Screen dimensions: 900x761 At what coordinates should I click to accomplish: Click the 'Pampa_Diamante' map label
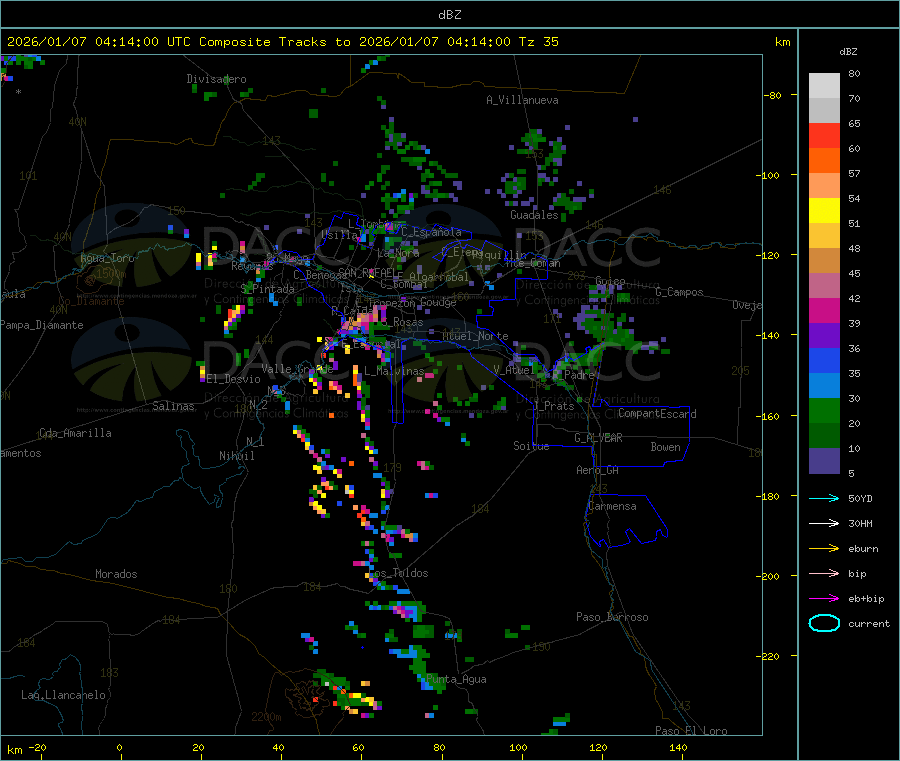click(x=42, y=325)
